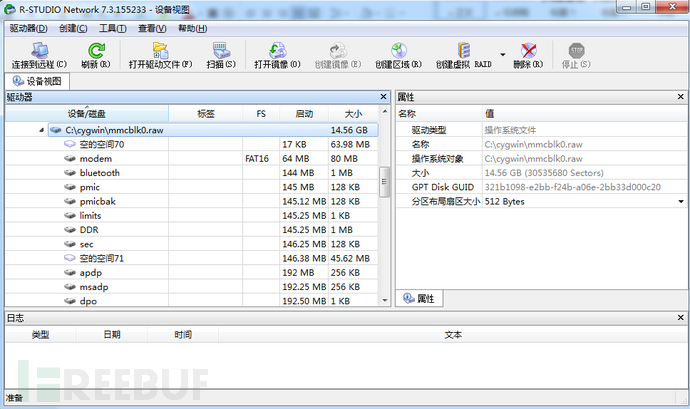Viewport: 690px width, 409px height.
Task: Open the 创建 menu
Action: (x=73, y=29)
